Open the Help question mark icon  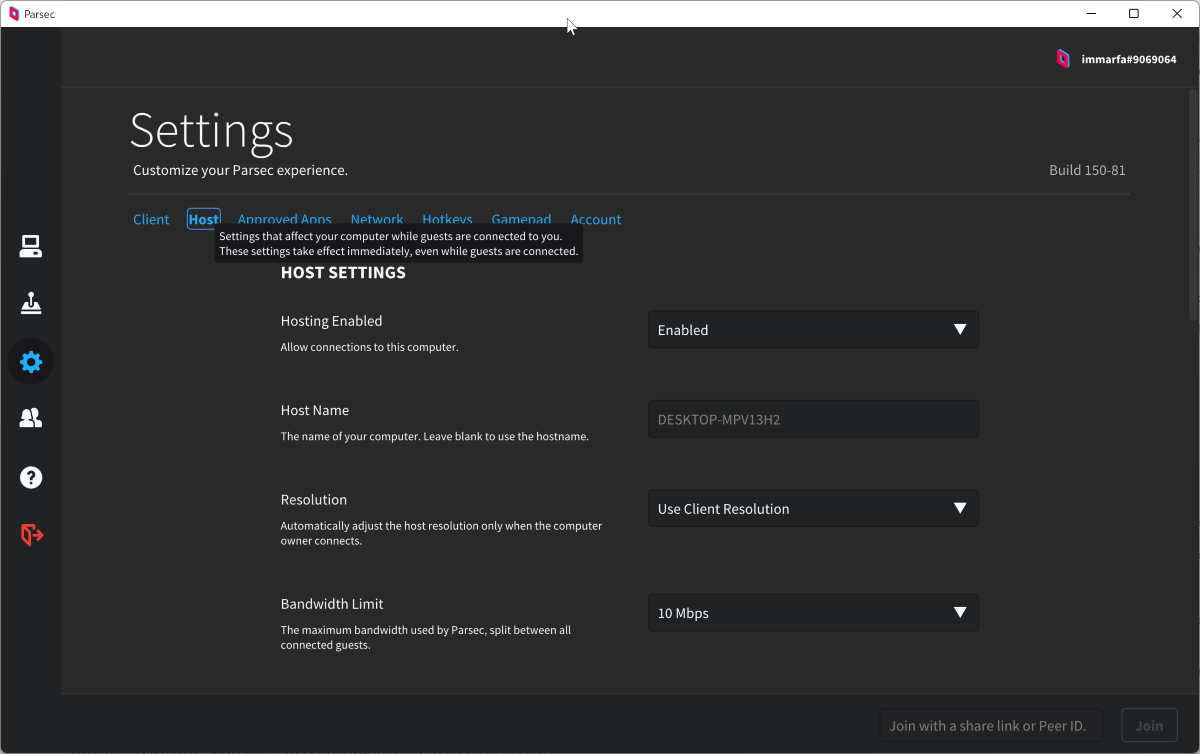point(31,477)
